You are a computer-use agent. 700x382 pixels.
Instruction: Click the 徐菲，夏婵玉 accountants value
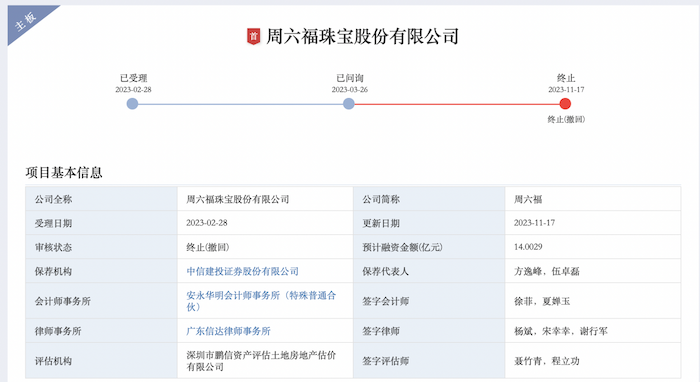(542, 301)
